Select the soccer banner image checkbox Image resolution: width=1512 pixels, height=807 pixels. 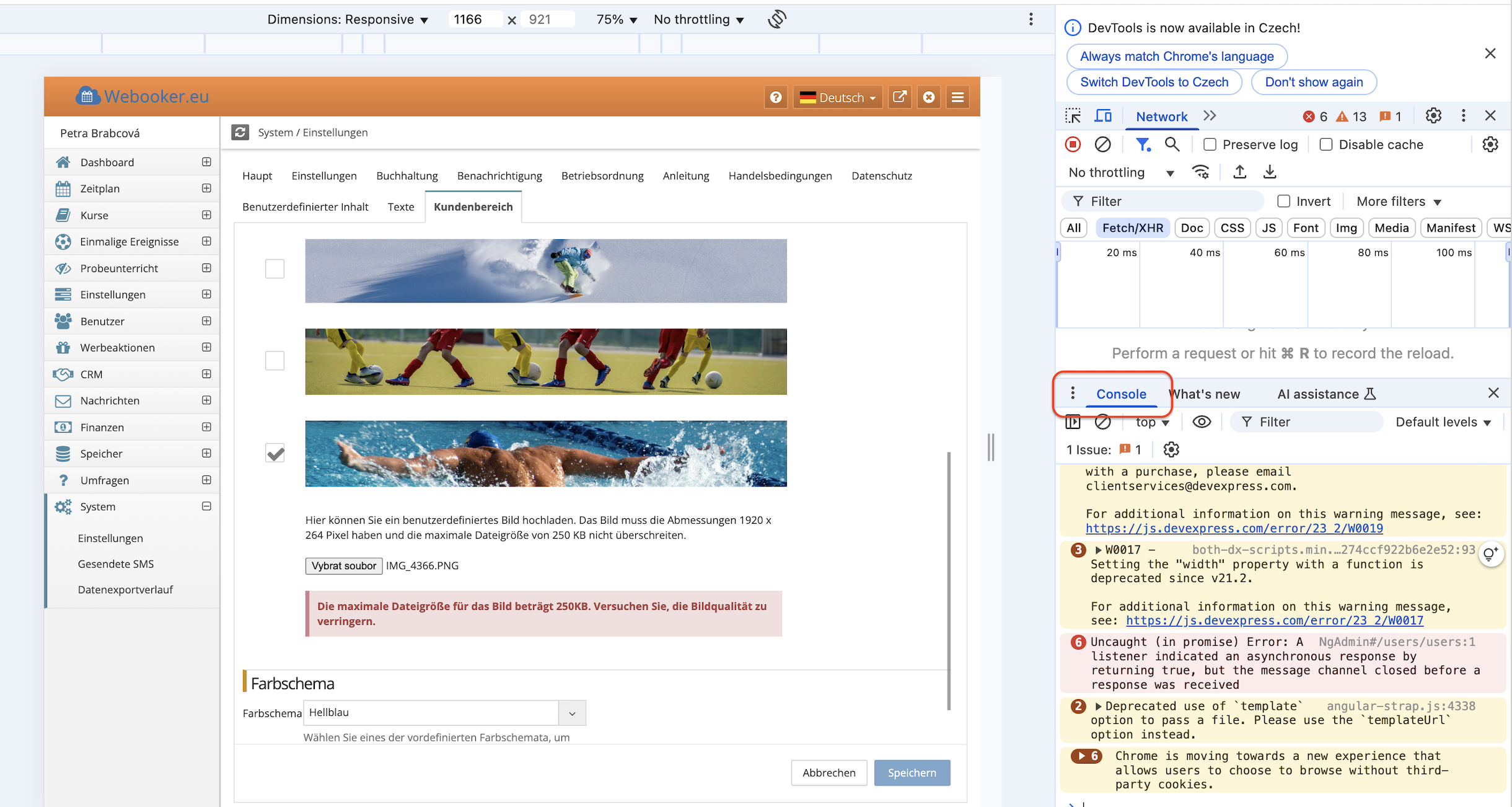pyautogui.click(x=275, y=361)
